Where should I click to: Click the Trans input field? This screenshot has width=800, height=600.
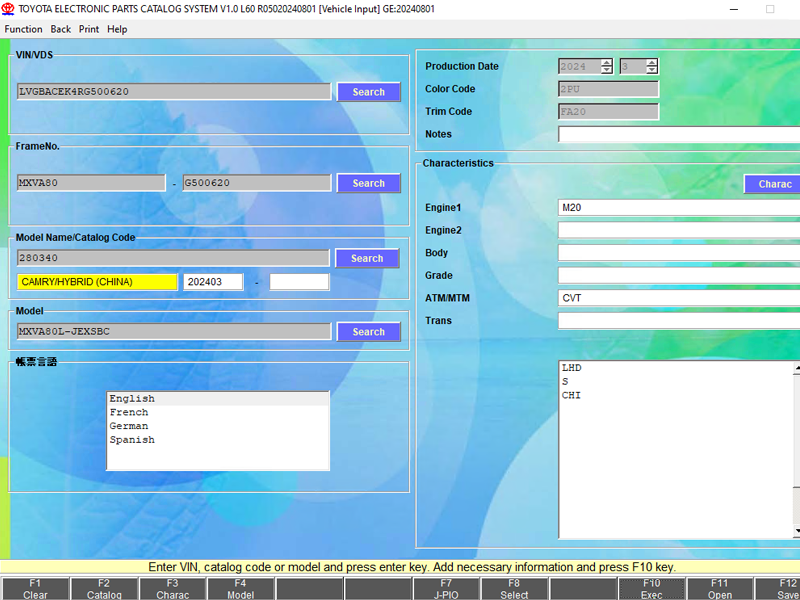coord(679,320)
